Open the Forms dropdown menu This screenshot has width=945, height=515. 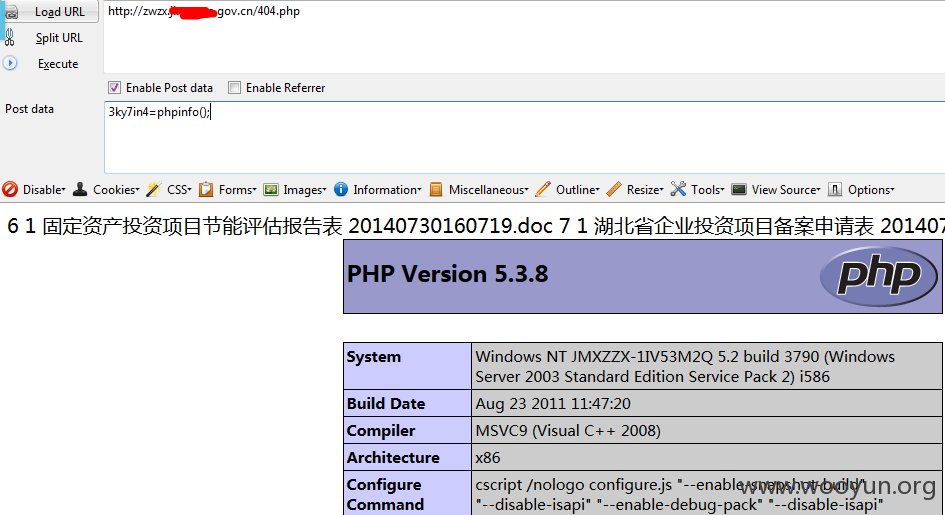237,190
